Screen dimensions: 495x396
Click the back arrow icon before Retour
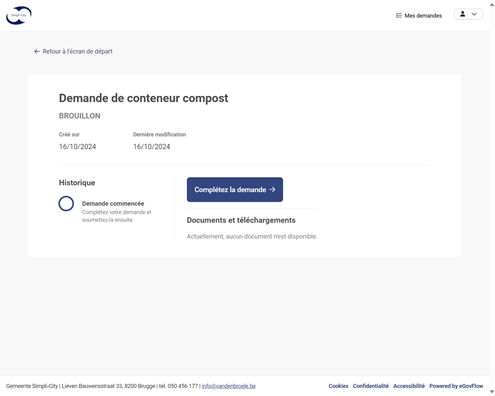37,51
